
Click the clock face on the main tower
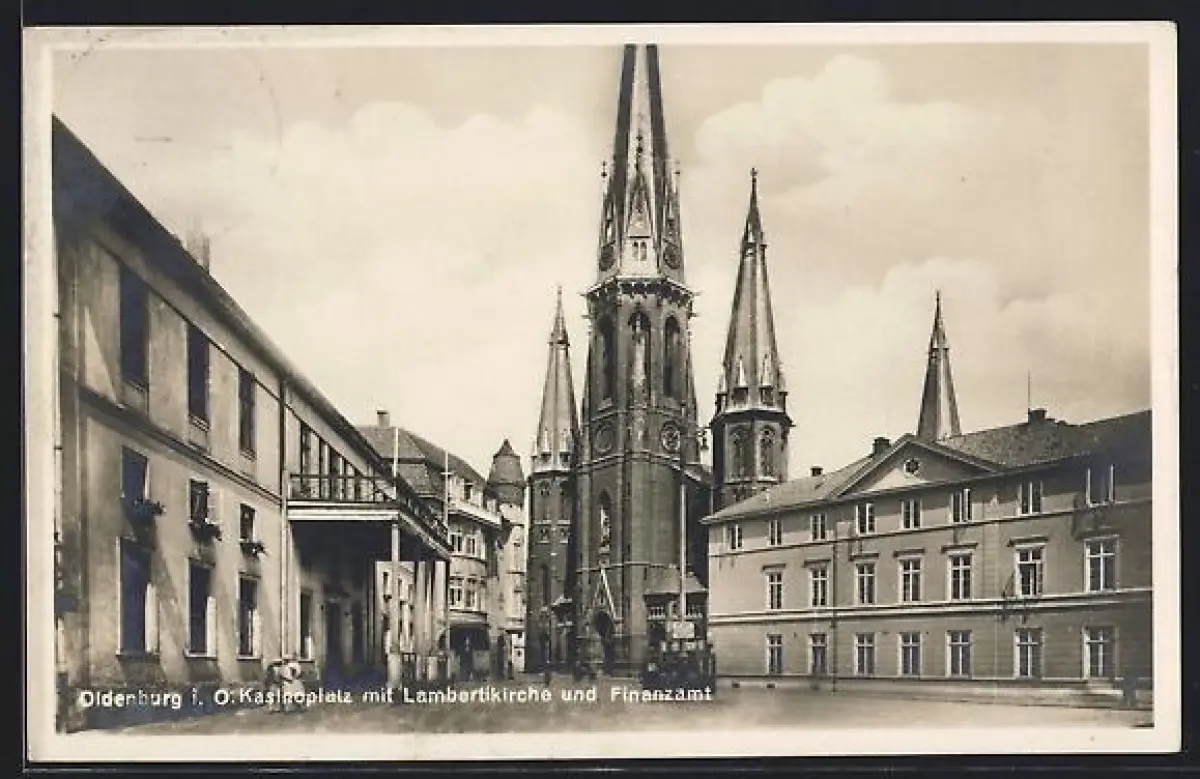click(669, 437)
